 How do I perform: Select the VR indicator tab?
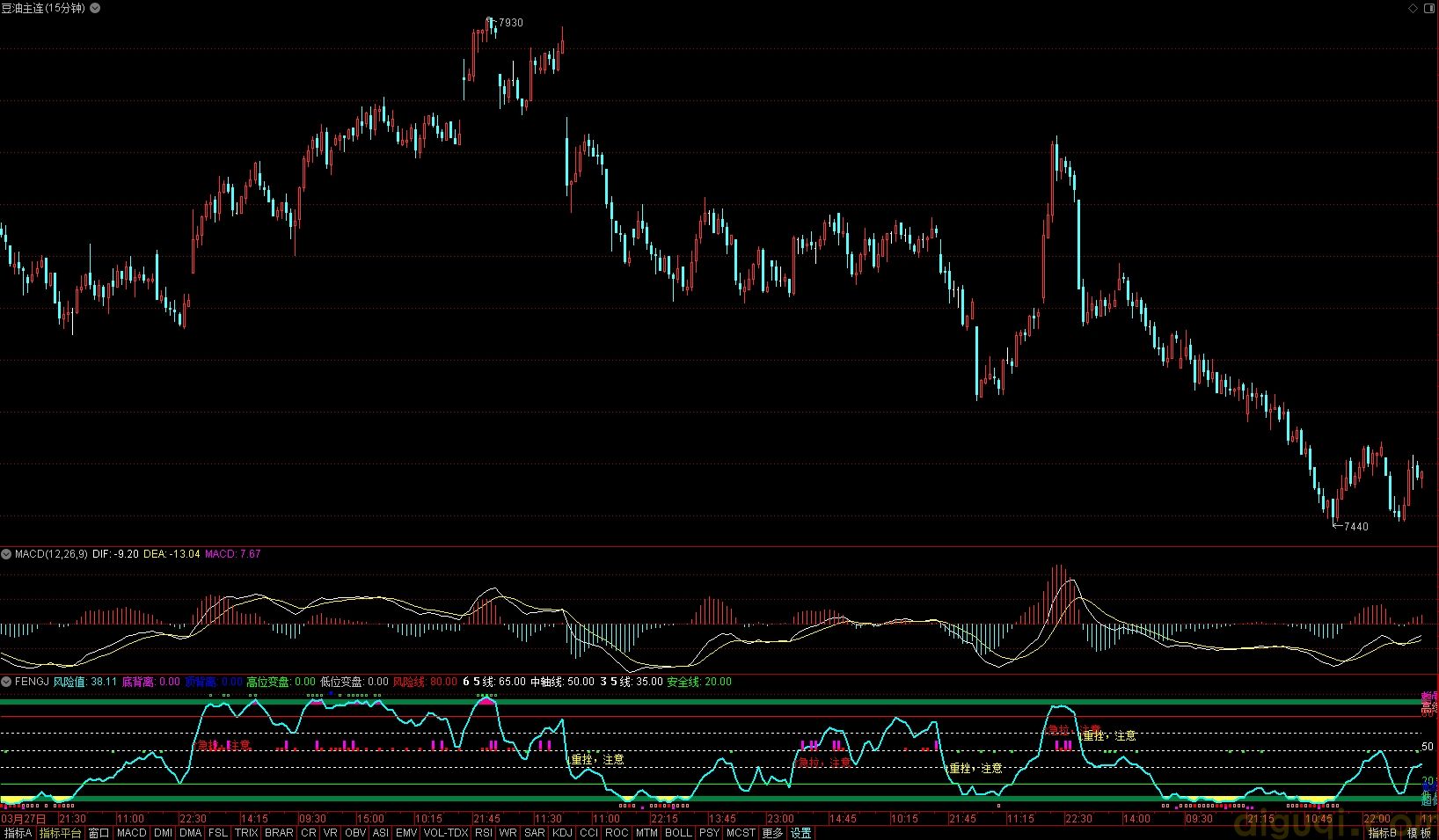[x=331, y=833]
